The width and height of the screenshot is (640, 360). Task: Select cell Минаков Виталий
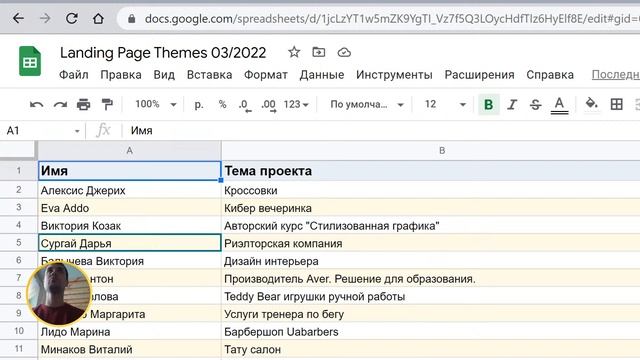click(129, 349)
